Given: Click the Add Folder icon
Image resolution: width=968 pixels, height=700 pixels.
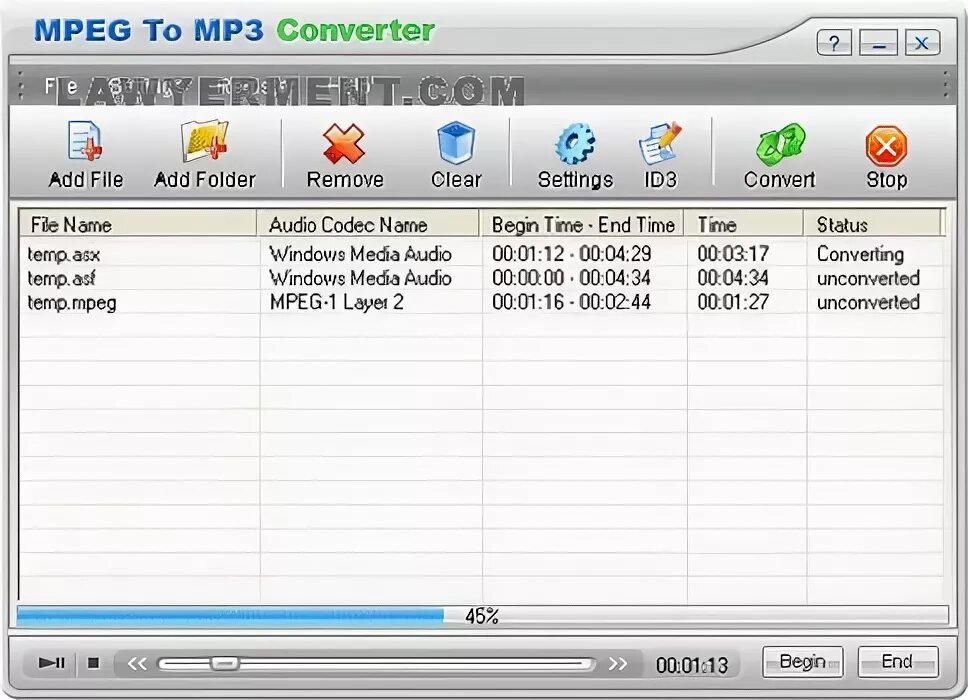Looking at the screenshot, I should 204,142.
